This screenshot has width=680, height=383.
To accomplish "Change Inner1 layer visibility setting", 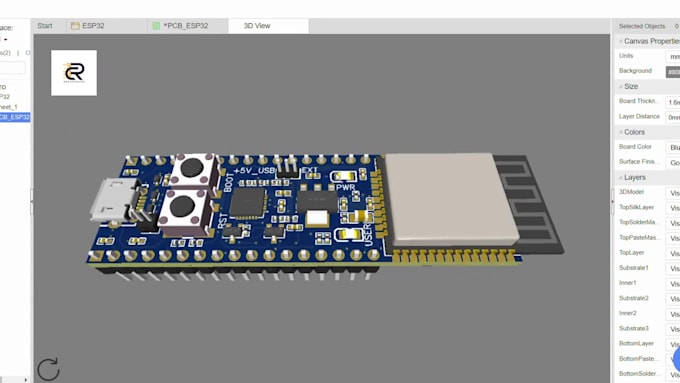I will coord(673,284).
